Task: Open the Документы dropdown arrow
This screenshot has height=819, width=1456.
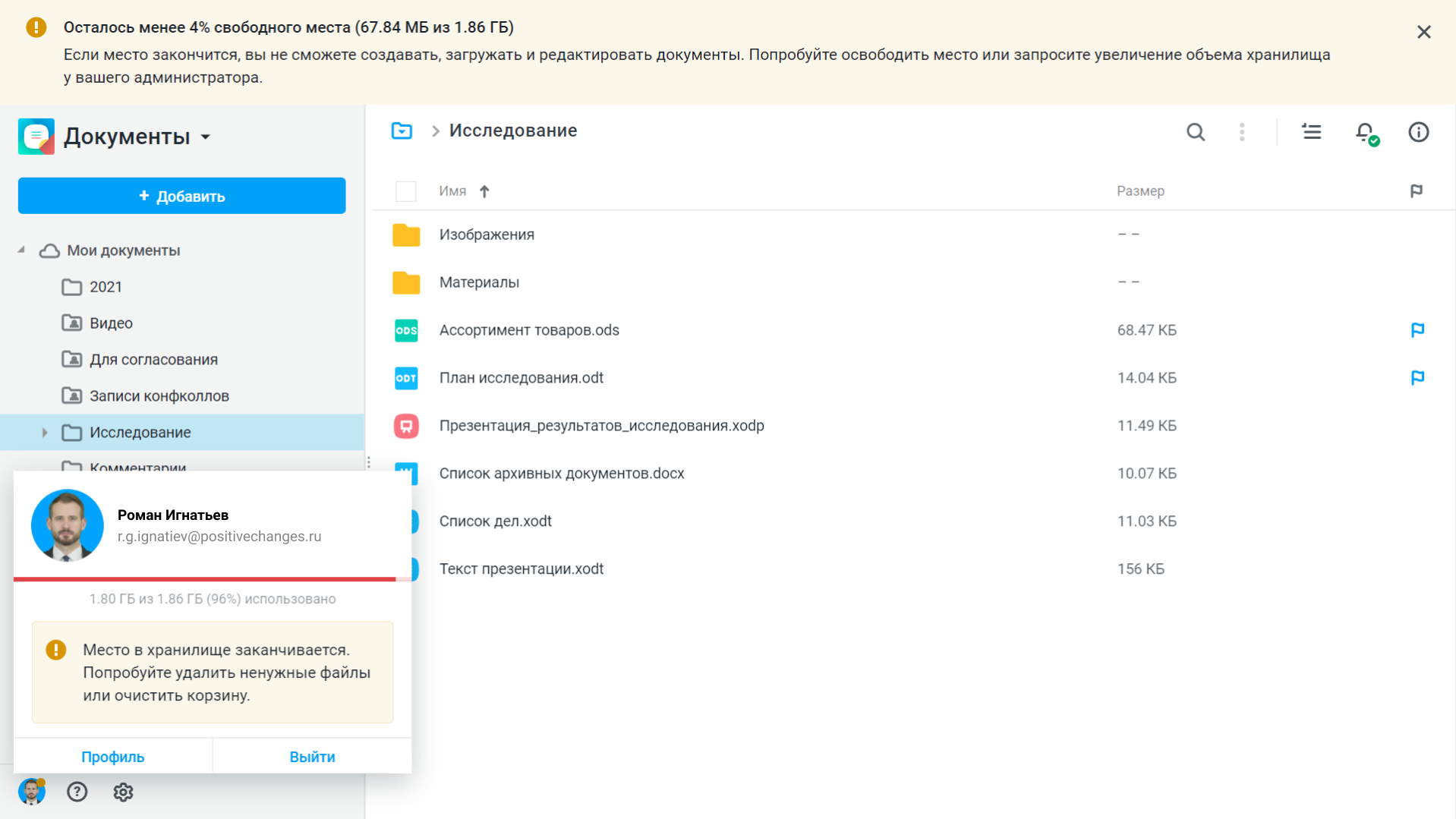Action: pyautogui.click(x=204, y=137)
